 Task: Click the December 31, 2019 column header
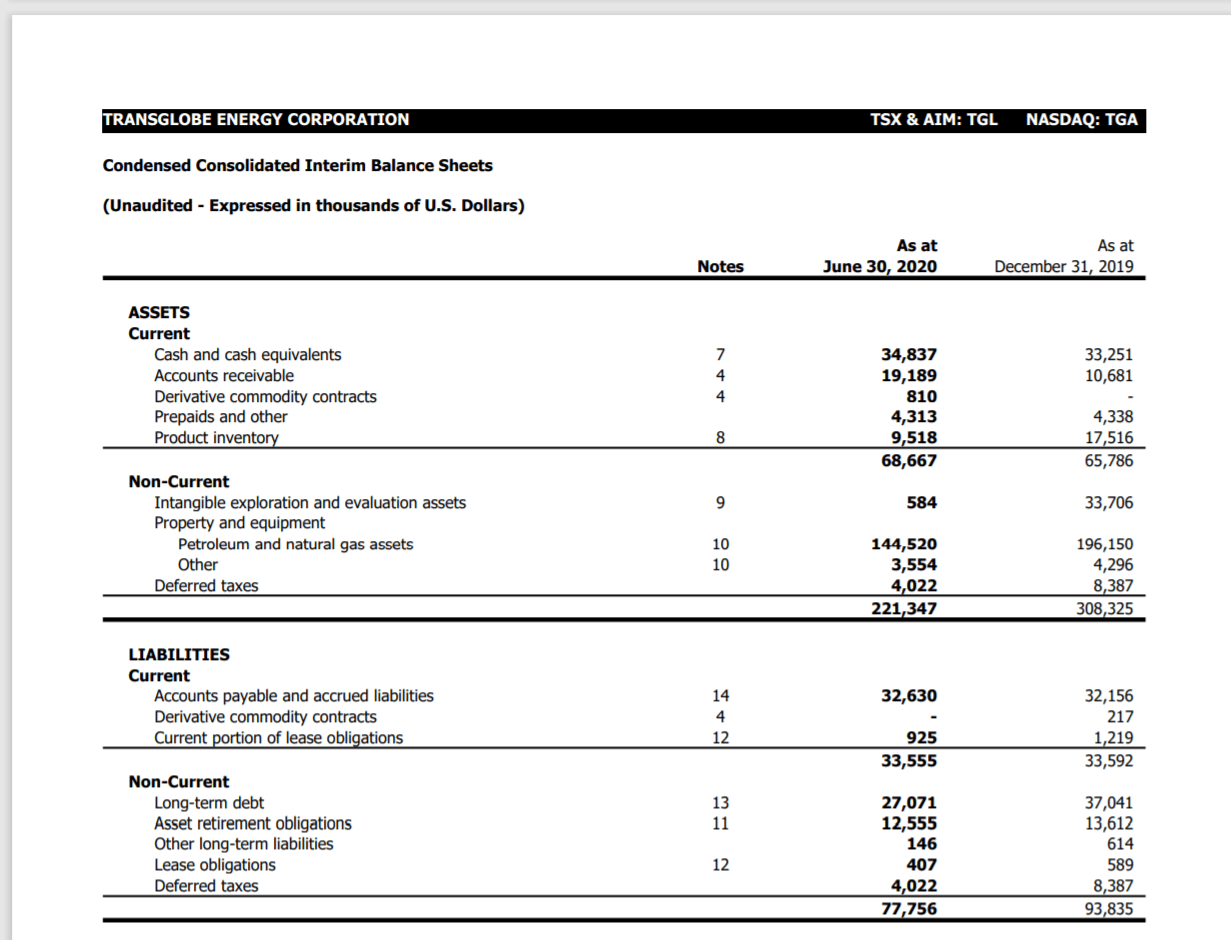[x=1064, y=266]
